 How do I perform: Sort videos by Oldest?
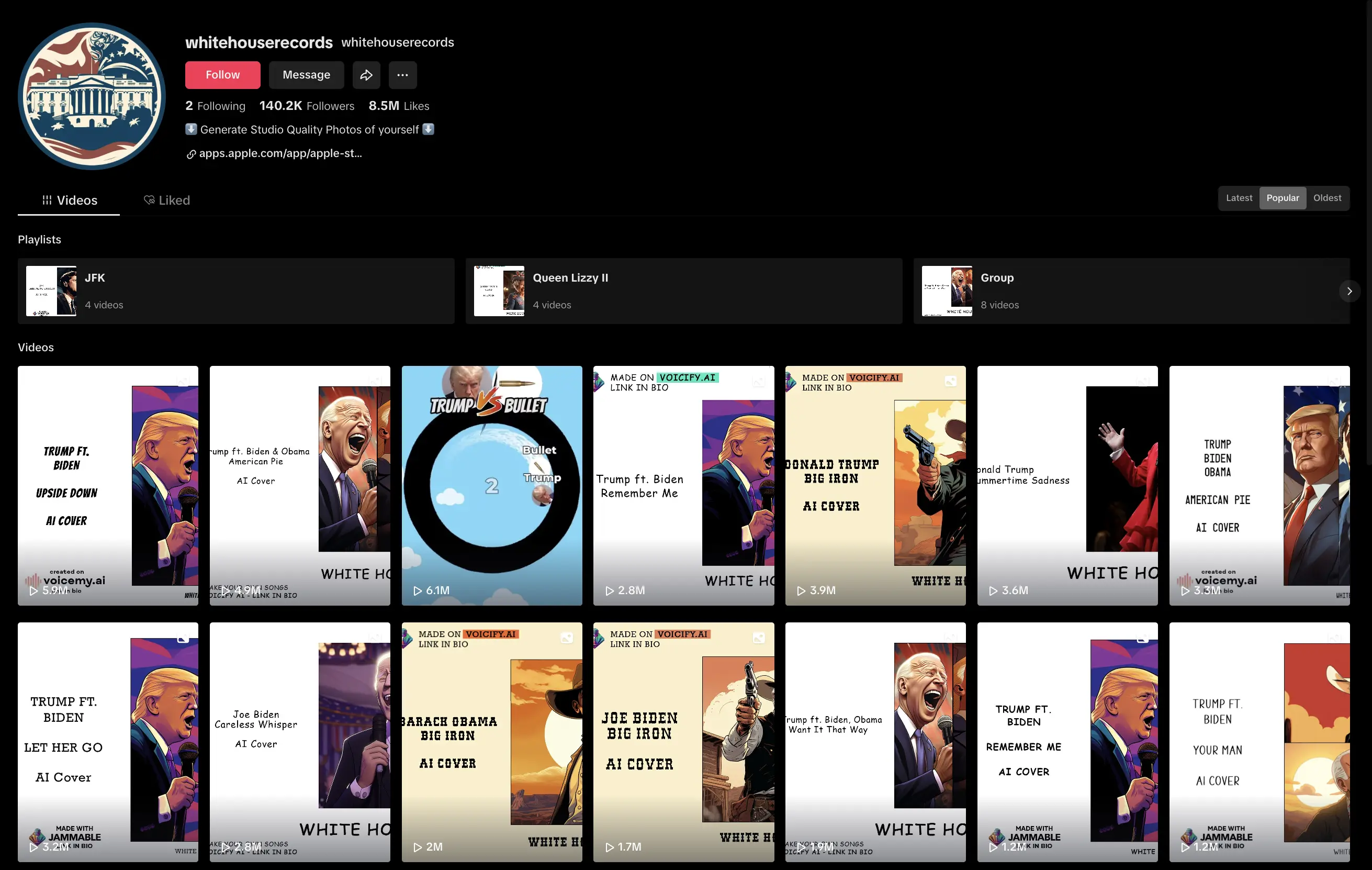click(1326, 198)
